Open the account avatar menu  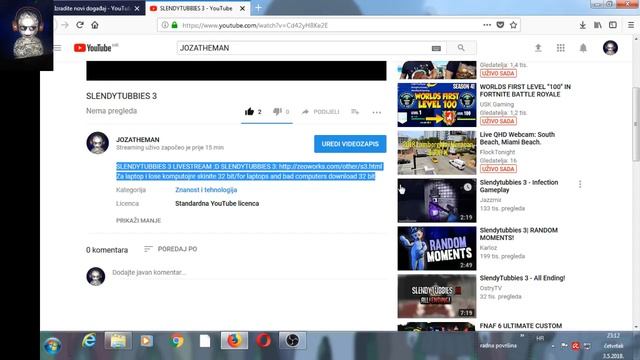pyautogui.click(x=610, y=48)
